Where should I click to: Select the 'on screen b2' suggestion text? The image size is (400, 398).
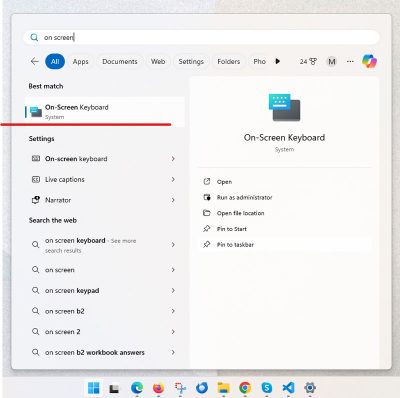[x=65, y=311]
